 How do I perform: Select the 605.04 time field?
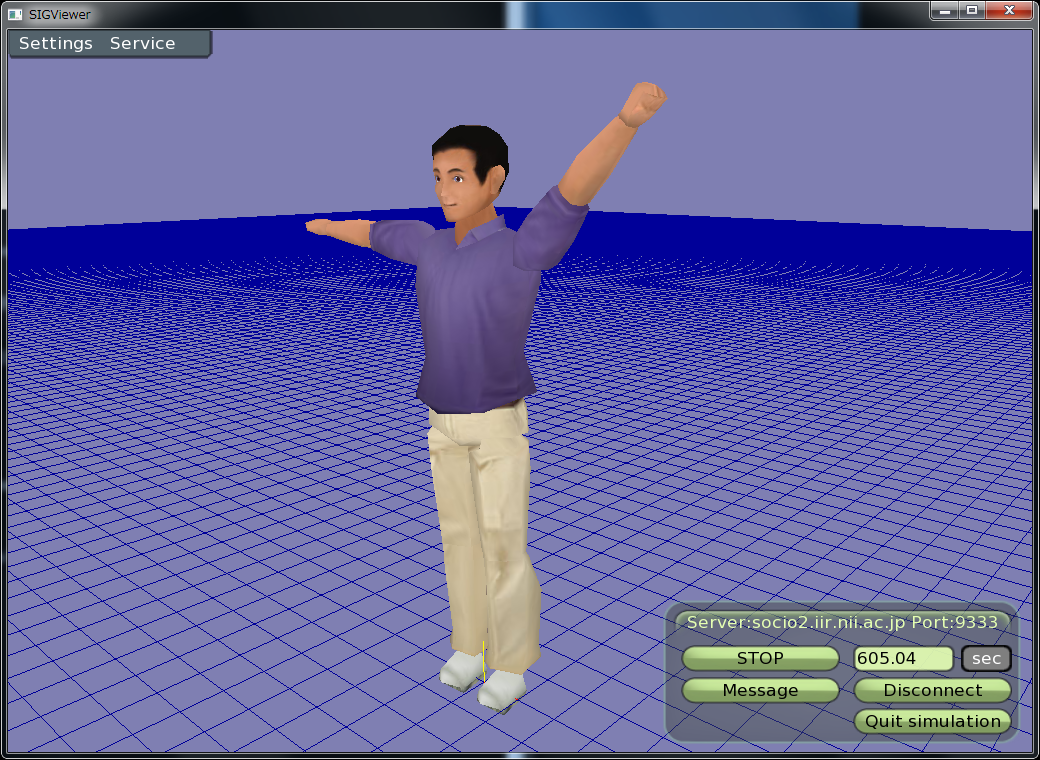[903, 658]
